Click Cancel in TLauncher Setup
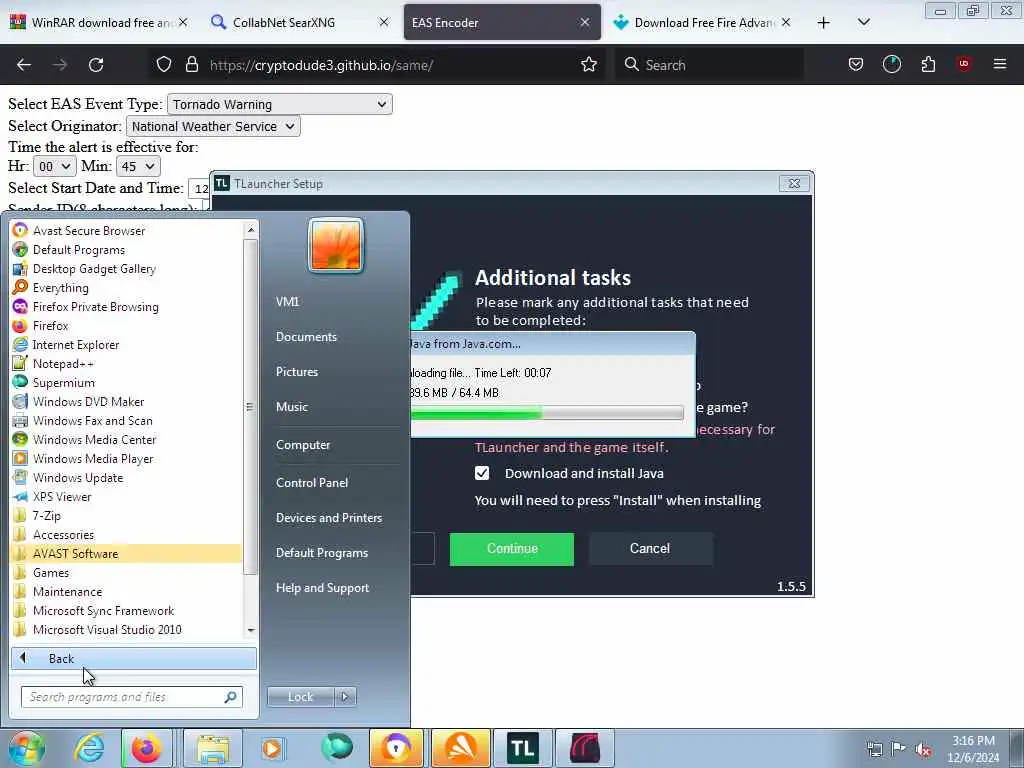Image resolution: width=1024 pixels, height=768 pixels. pyautogui.click(x=650, y=549)
